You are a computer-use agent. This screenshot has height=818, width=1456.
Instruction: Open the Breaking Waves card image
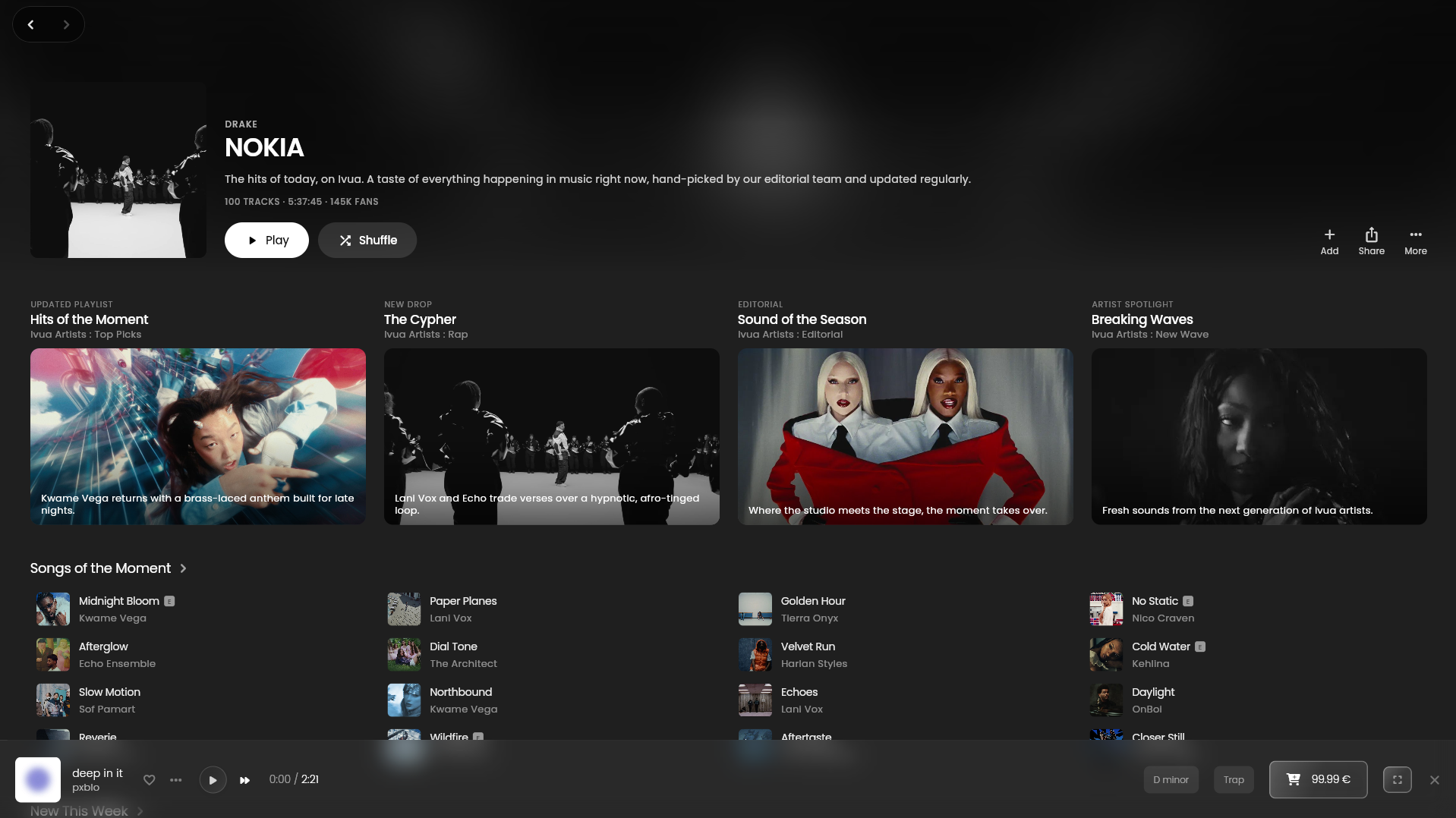1259,436
